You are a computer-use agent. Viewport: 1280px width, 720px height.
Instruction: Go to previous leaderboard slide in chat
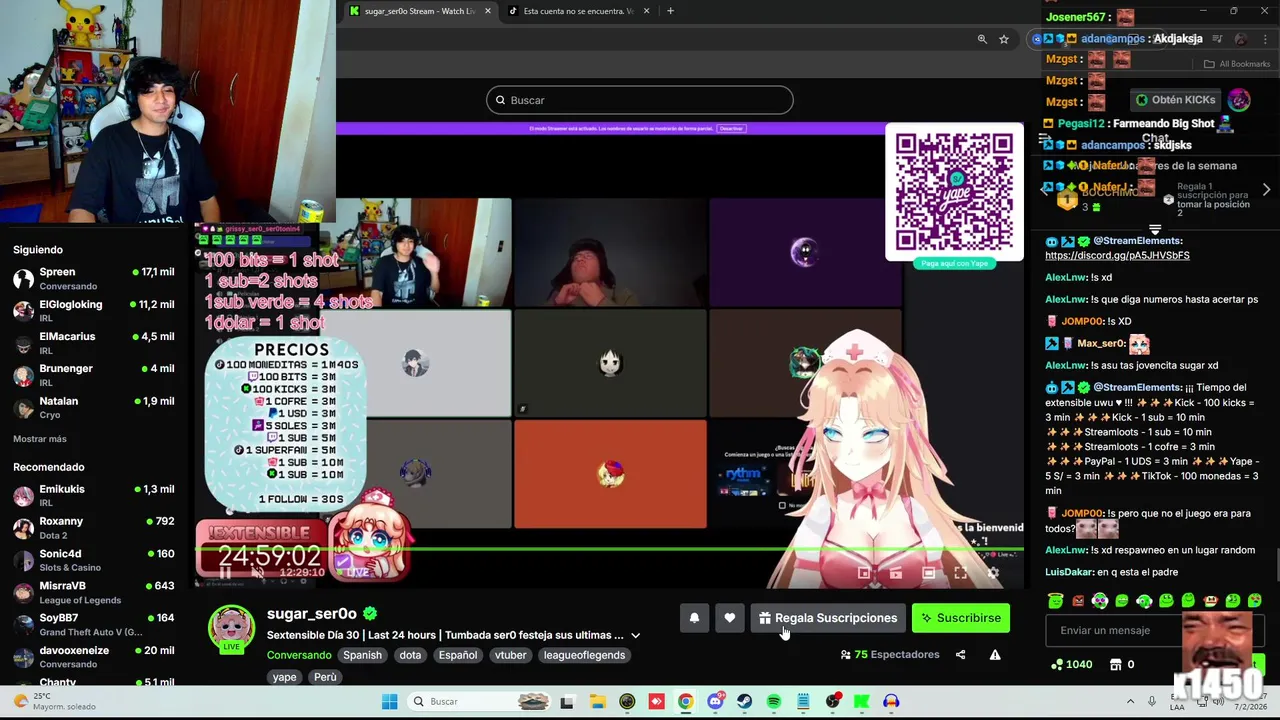click(1046, 189)
